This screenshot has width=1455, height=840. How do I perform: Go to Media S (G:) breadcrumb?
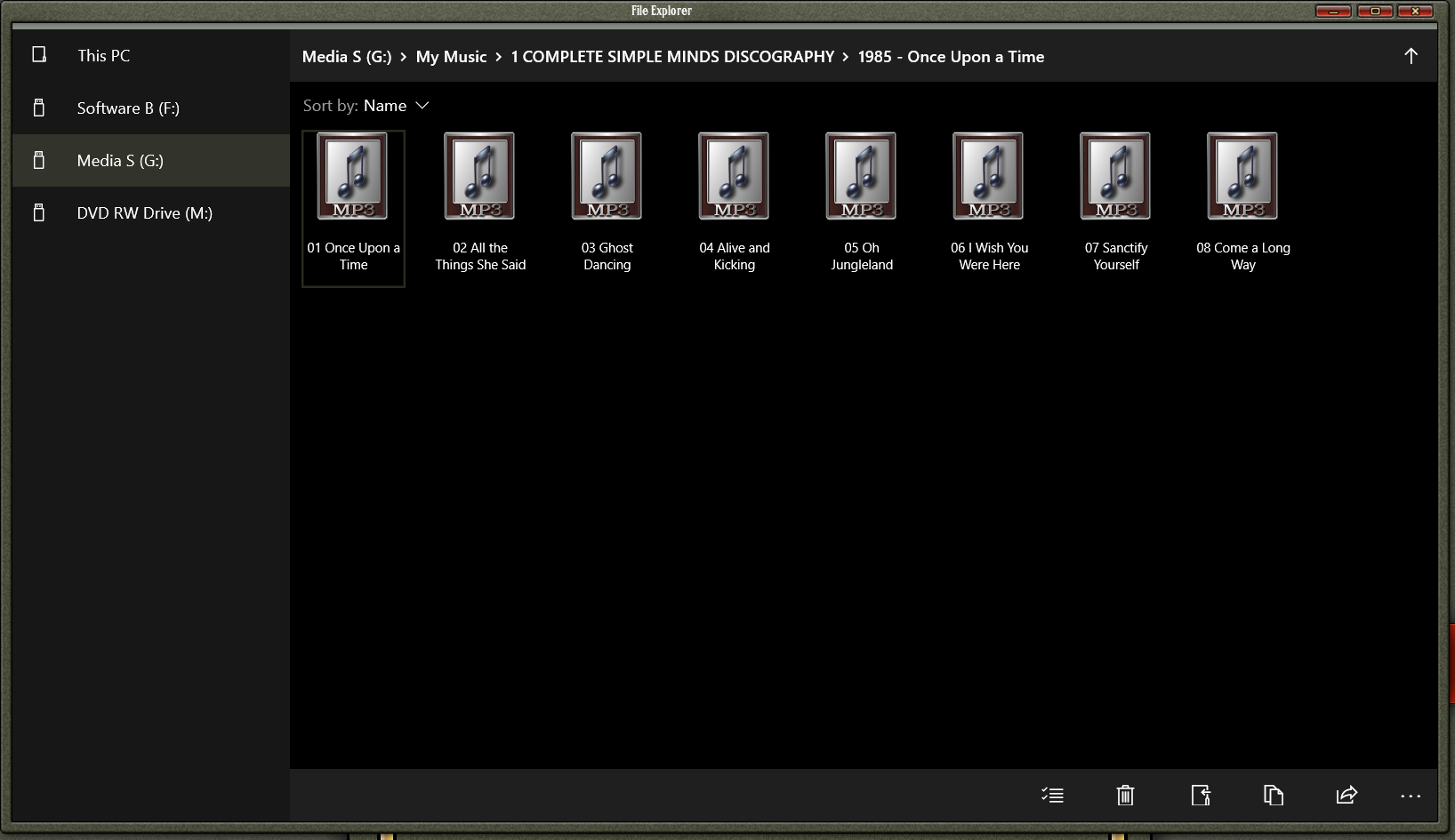[x=347, y=57]
